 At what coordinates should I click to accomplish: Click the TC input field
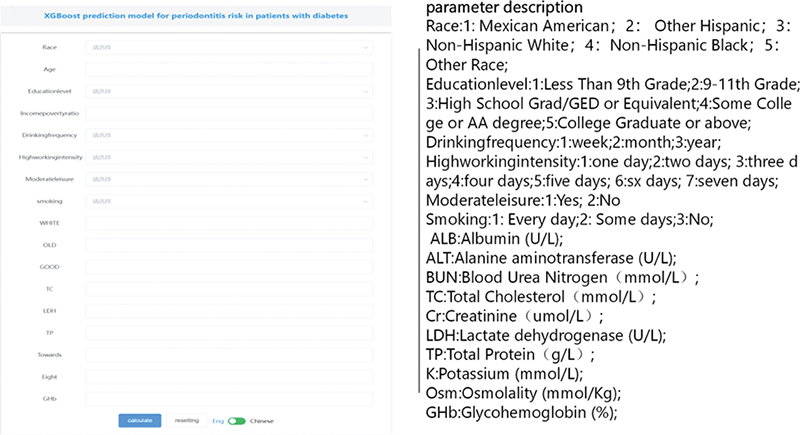pos(229,289)
